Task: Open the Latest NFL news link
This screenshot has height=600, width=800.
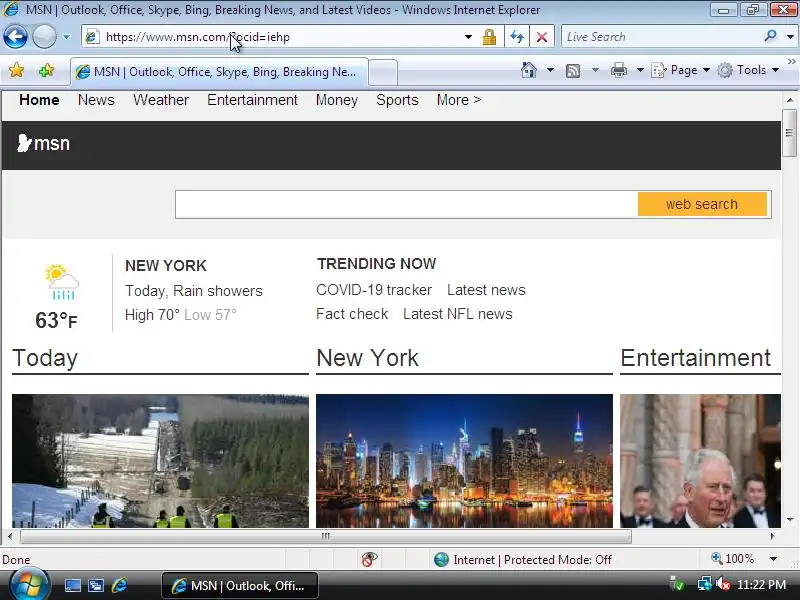Action: (x=458, y=314)
